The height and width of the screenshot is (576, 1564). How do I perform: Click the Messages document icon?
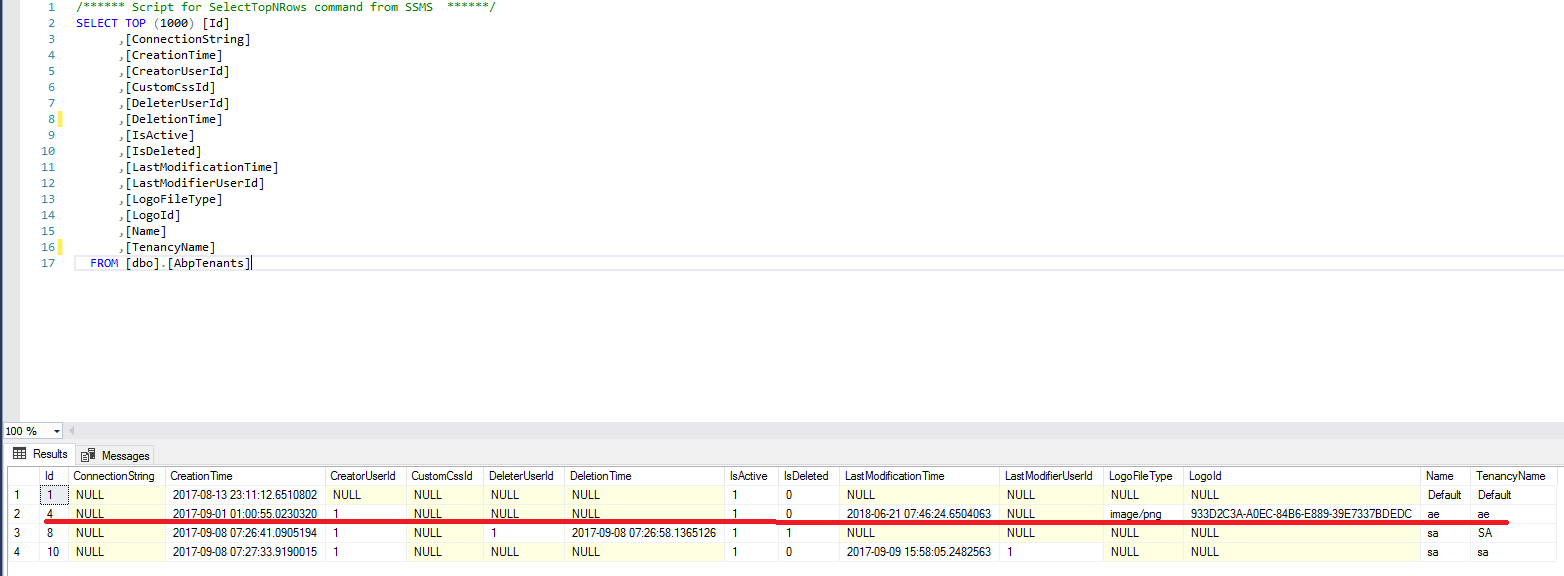point(88,455)
